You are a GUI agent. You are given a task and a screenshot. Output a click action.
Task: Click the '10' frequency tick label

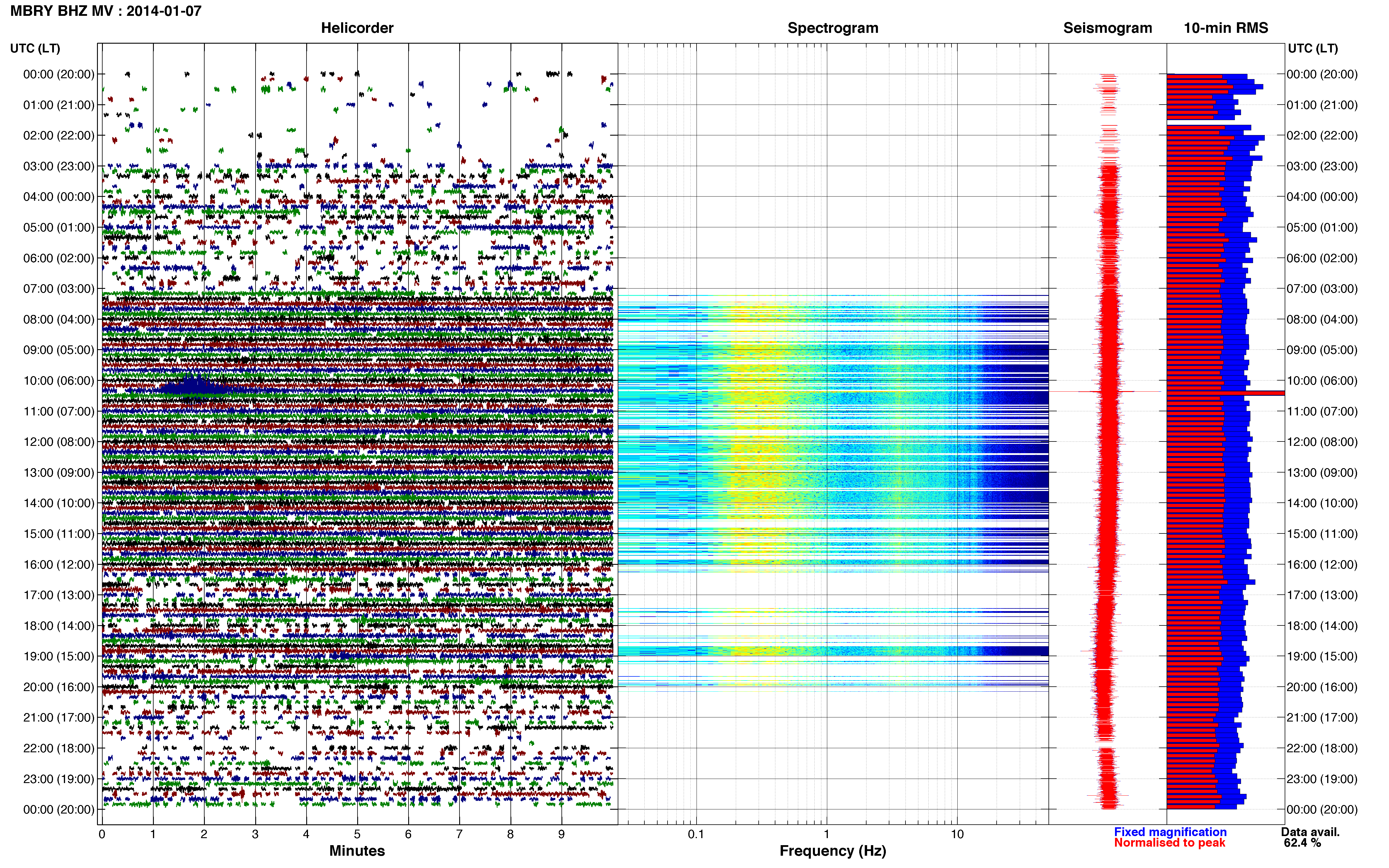[957, 834]
